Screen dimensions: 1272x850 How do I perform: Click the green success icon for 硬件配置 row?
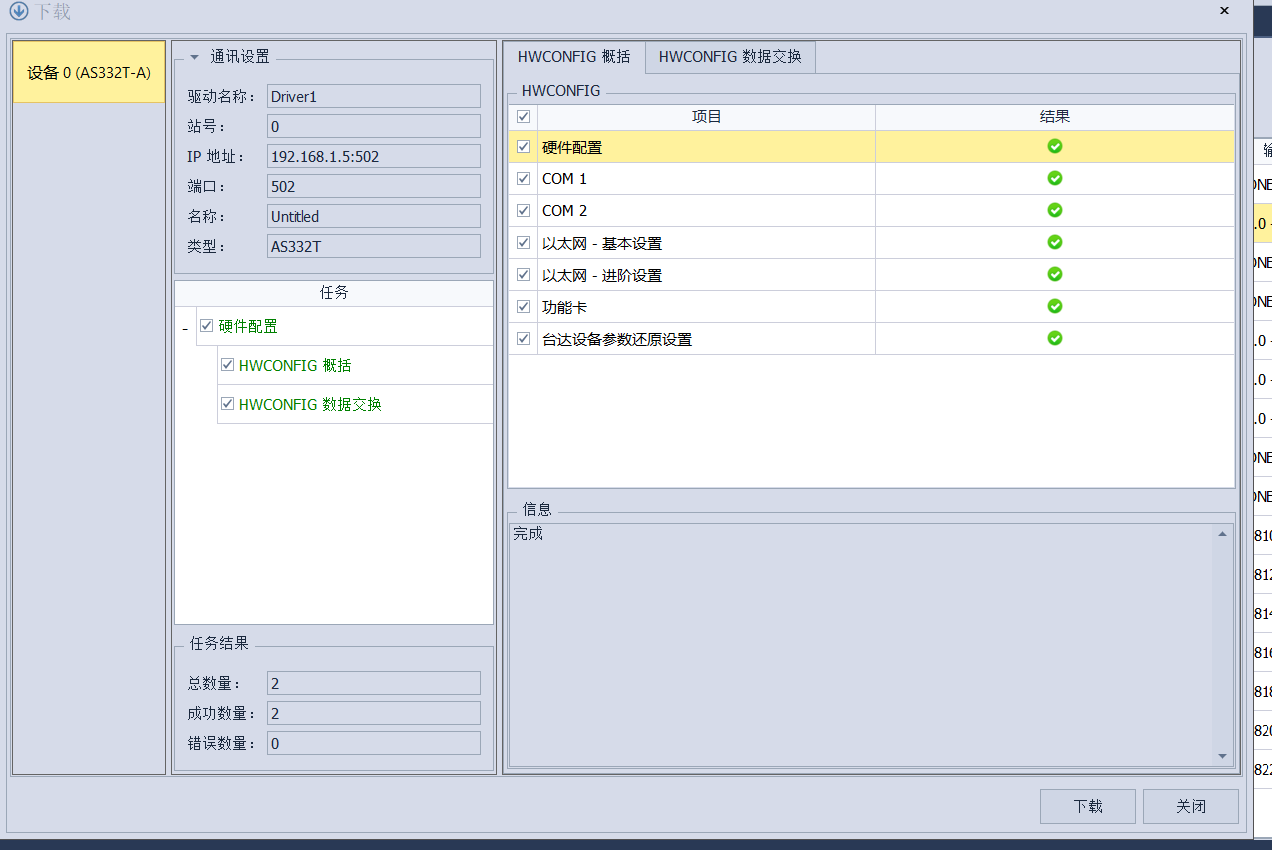click(1054, 146)
